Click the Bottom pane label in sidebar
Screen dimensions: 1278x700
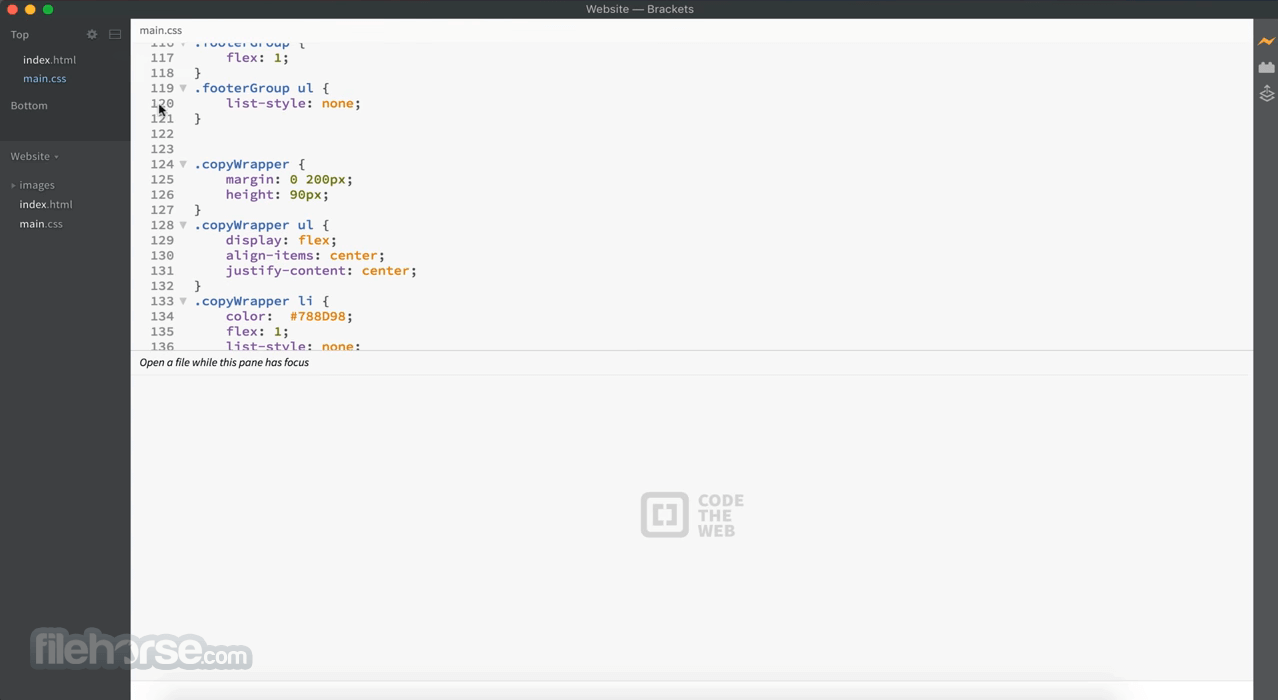29,106
